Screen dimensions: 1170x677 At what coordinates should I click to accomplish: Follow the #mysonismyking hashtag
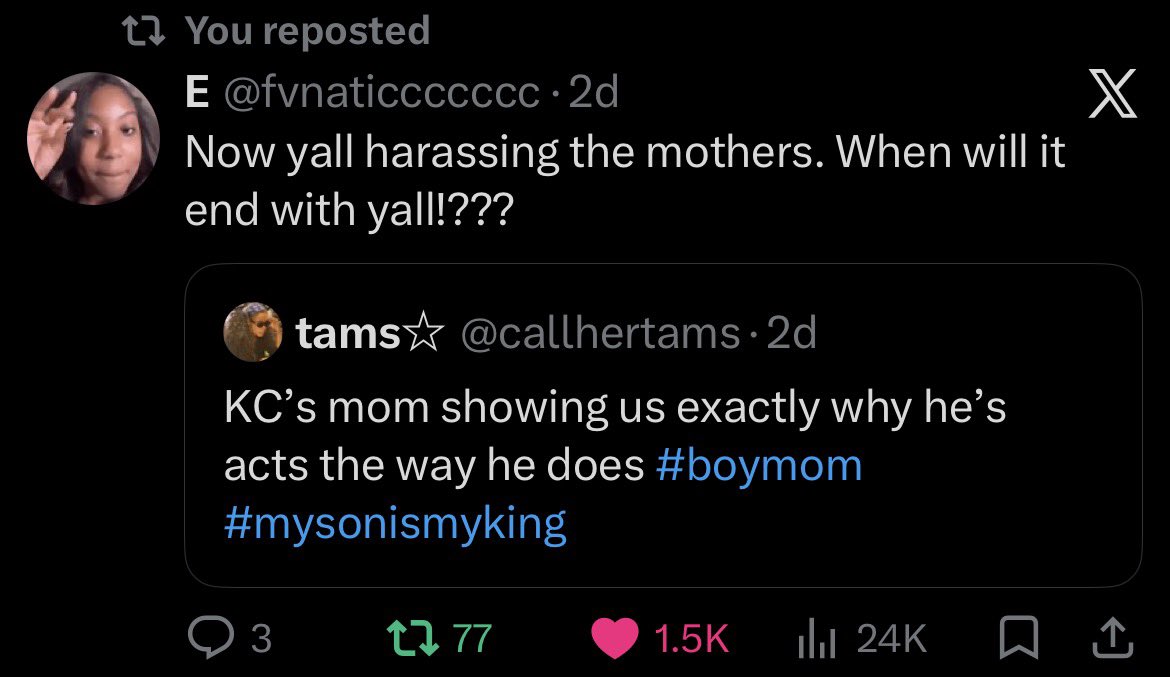click(395, 523)
